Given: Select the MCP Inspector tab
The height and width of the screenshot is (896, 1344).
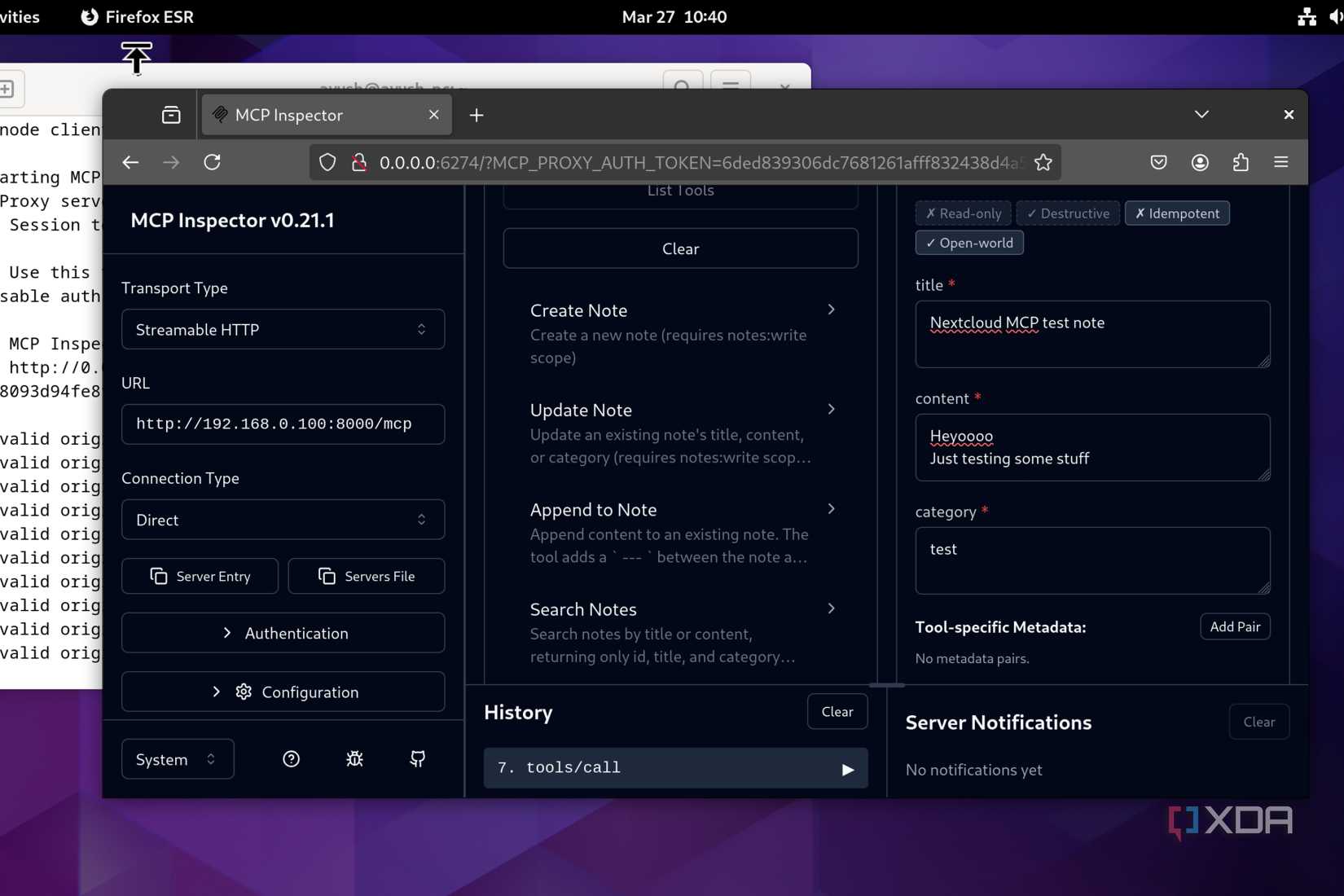Looking at the screenshot, I should point(326,115).
